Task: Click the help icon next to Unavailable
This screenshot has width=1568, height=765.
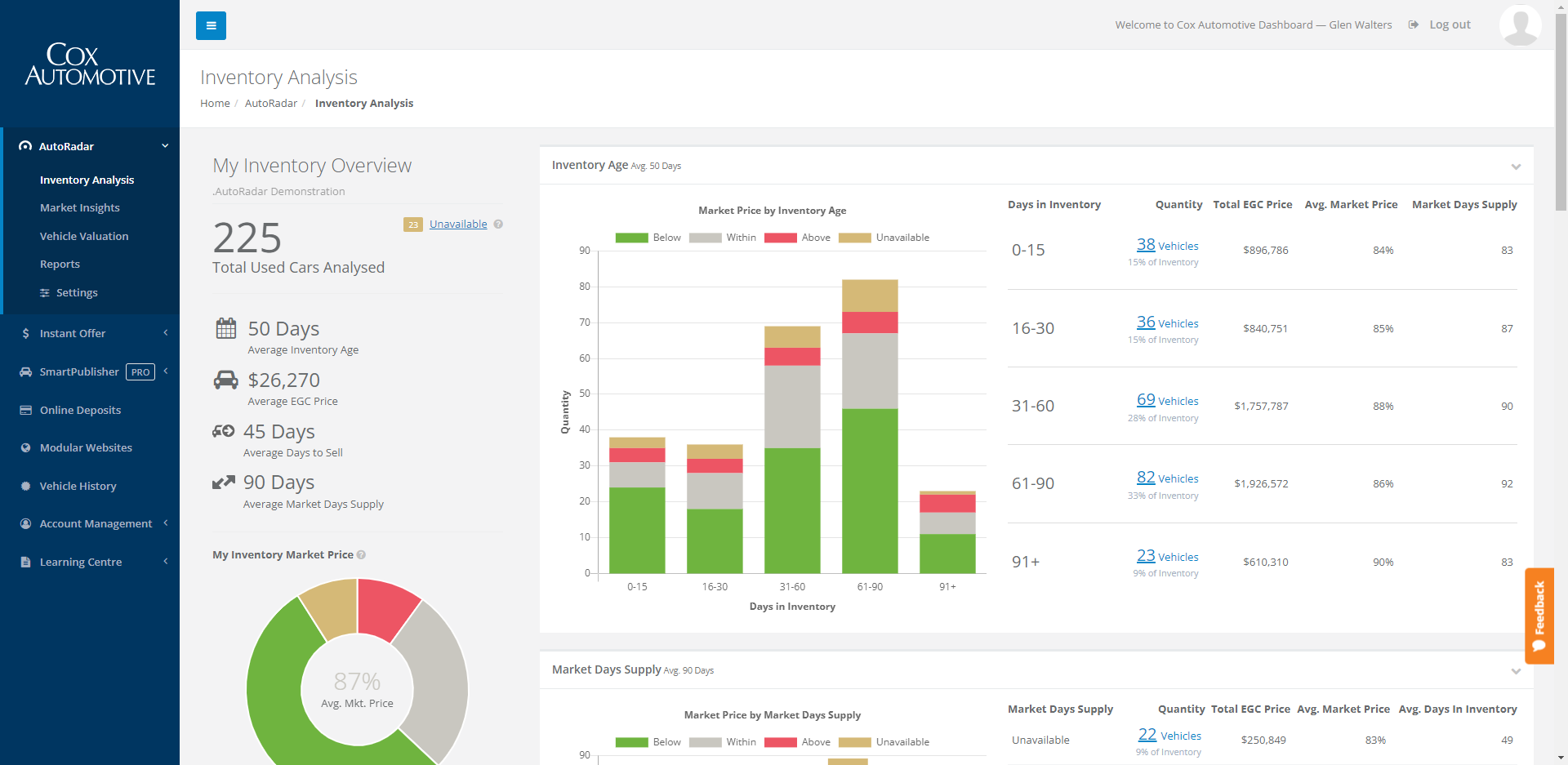Action: pyautogui.click(x=498, y=224)
